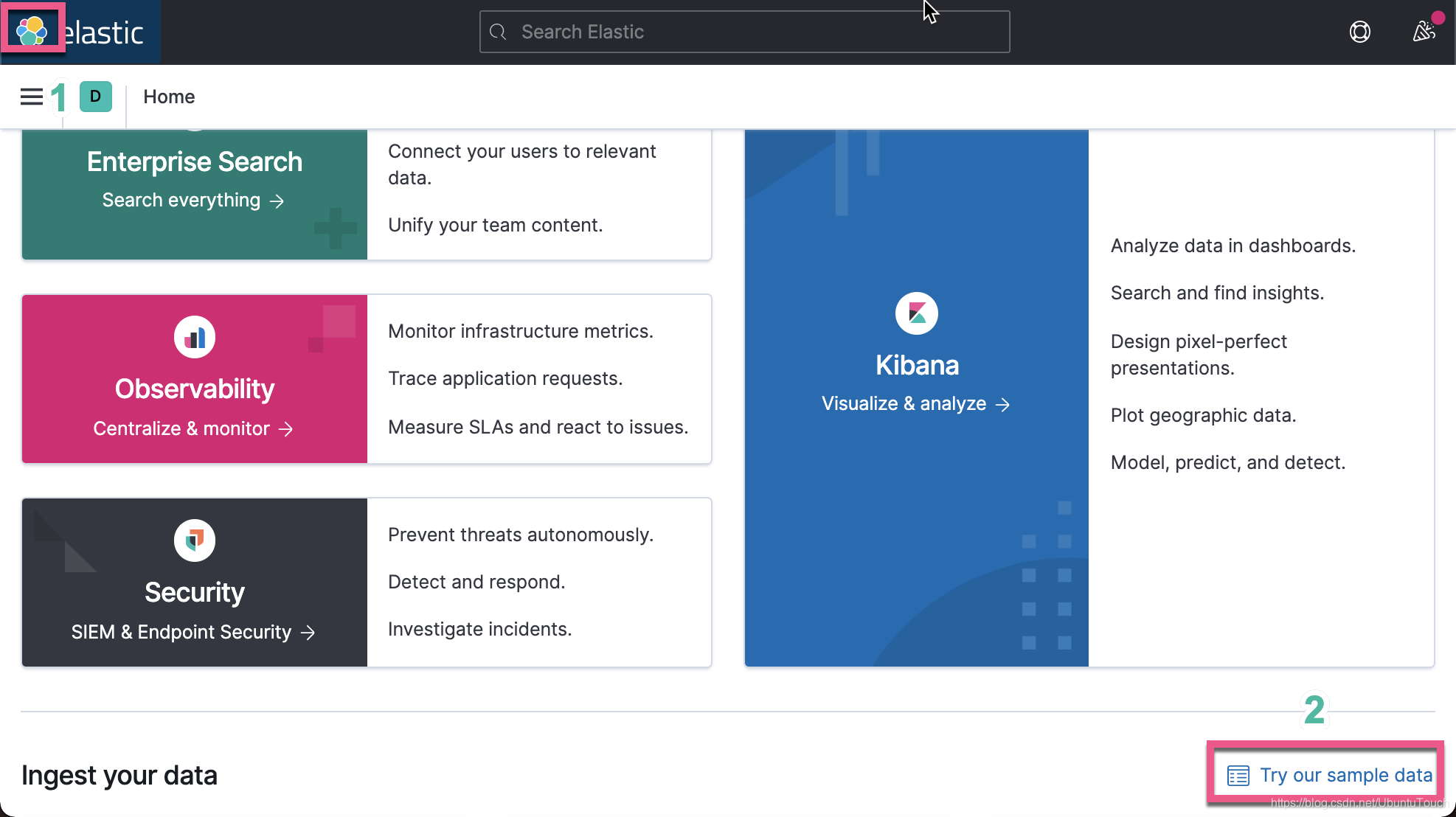The height and width of the screenshot is (817, 1456).
Task: Click the Kibana logo icon on the blue card
Action: pos(916,313)
